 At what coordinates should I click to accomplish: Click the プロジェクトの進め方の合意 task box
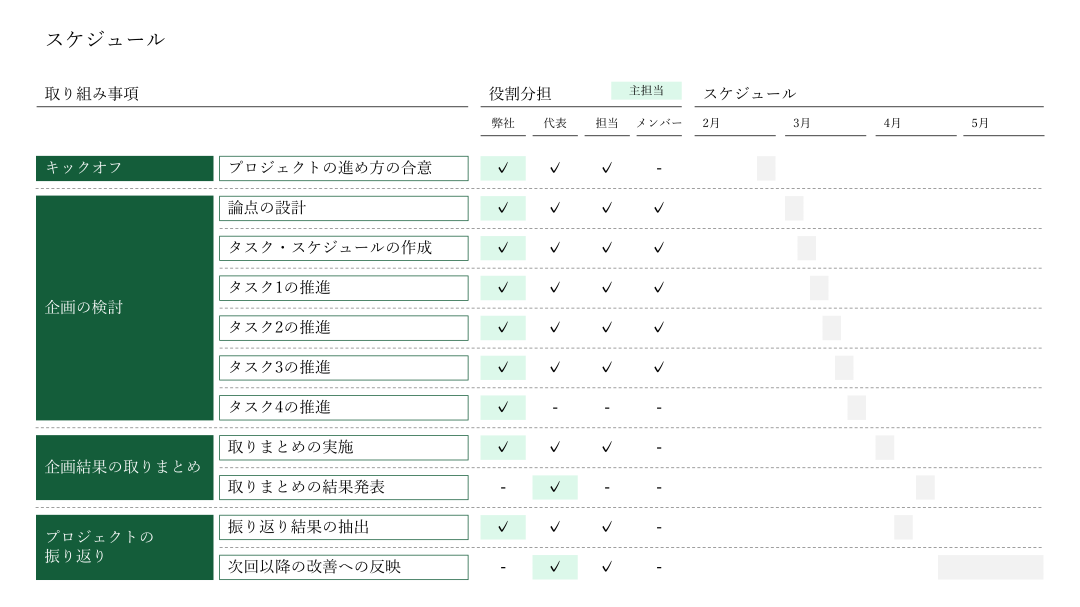tap(343, 168)
